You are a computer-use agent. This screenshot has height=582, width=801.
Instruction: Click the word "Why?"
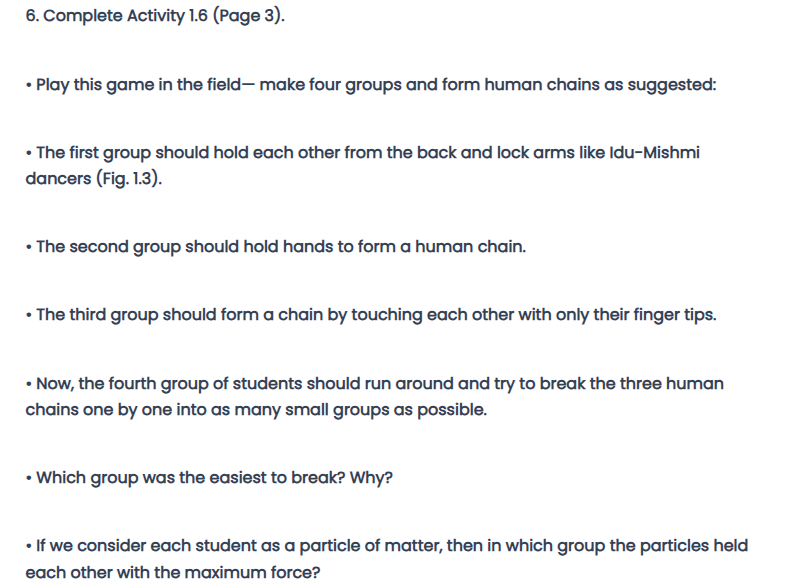pos(370,477)
